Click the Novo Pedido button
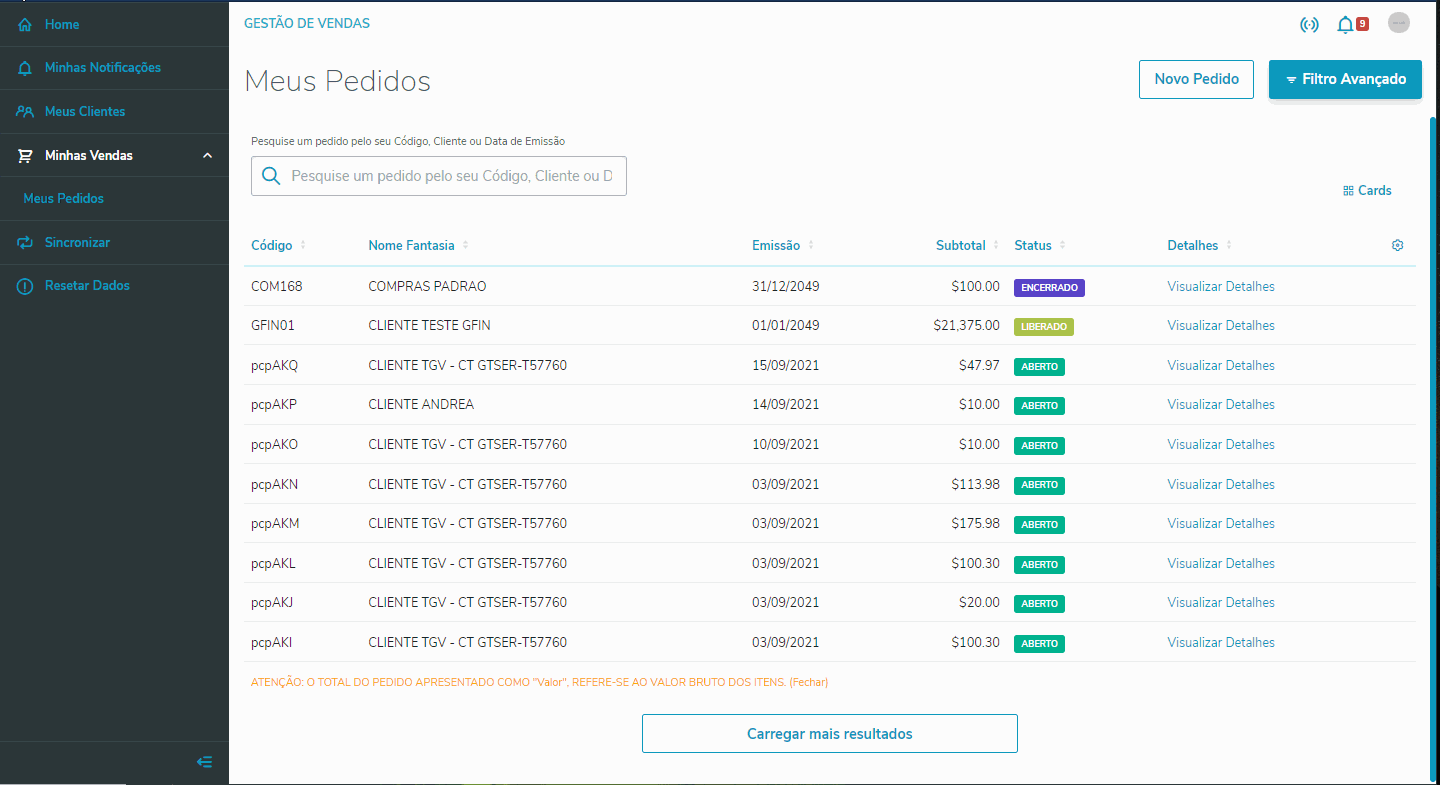This screenshot has width=1440, height=785. point(1196,79)
